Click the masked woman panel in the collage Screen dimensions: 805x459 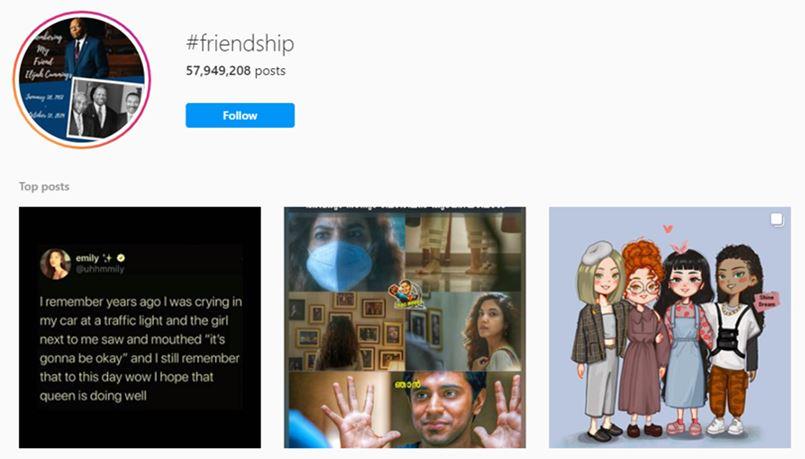pos(346,252)
